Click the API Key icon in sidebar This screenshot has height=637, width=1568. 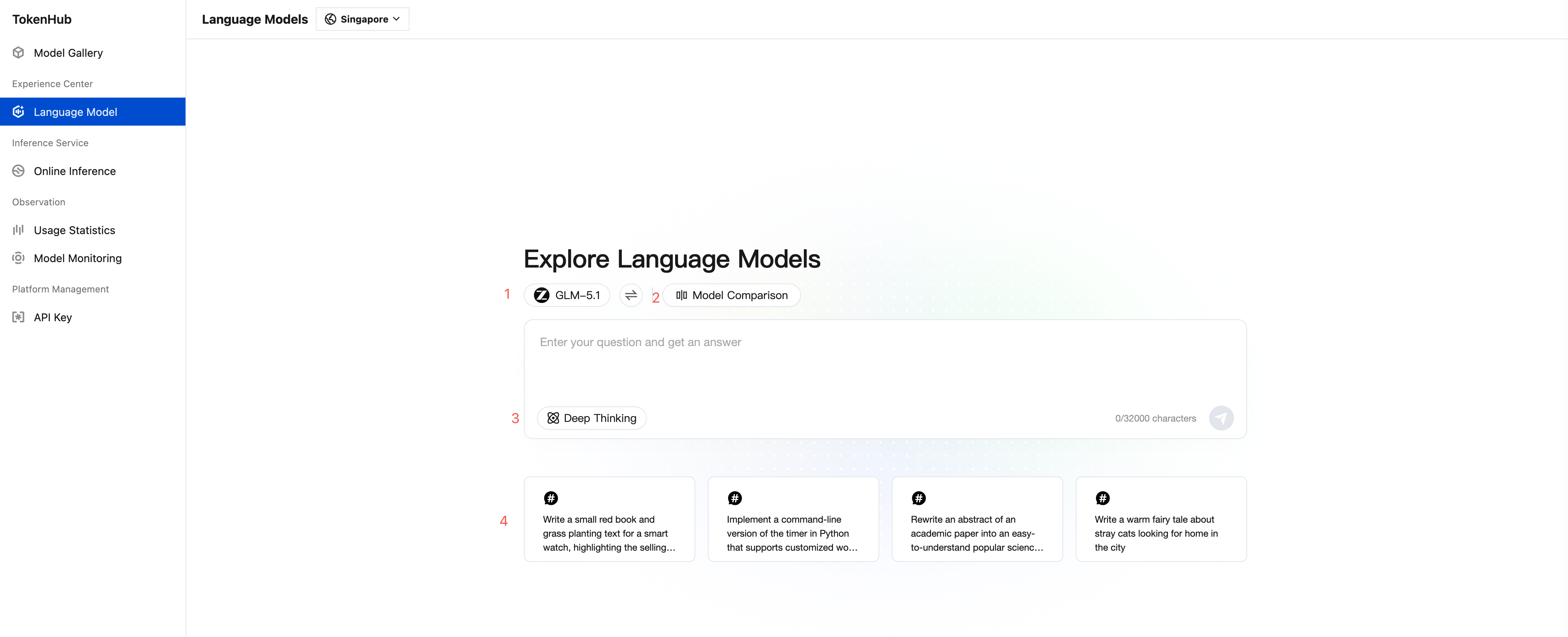[x=18, y=317]
